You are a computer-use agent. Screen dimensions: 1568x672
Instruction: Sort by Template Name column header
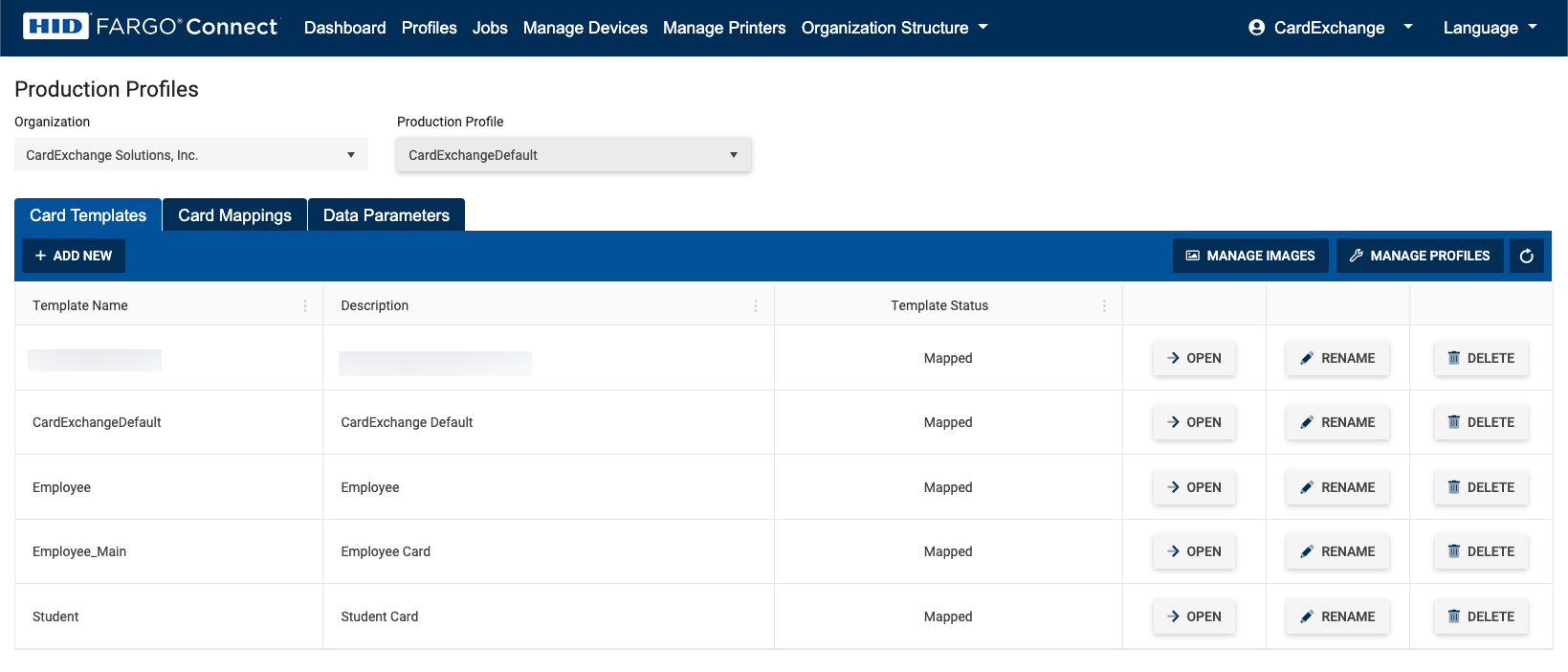tap(80, 305)
